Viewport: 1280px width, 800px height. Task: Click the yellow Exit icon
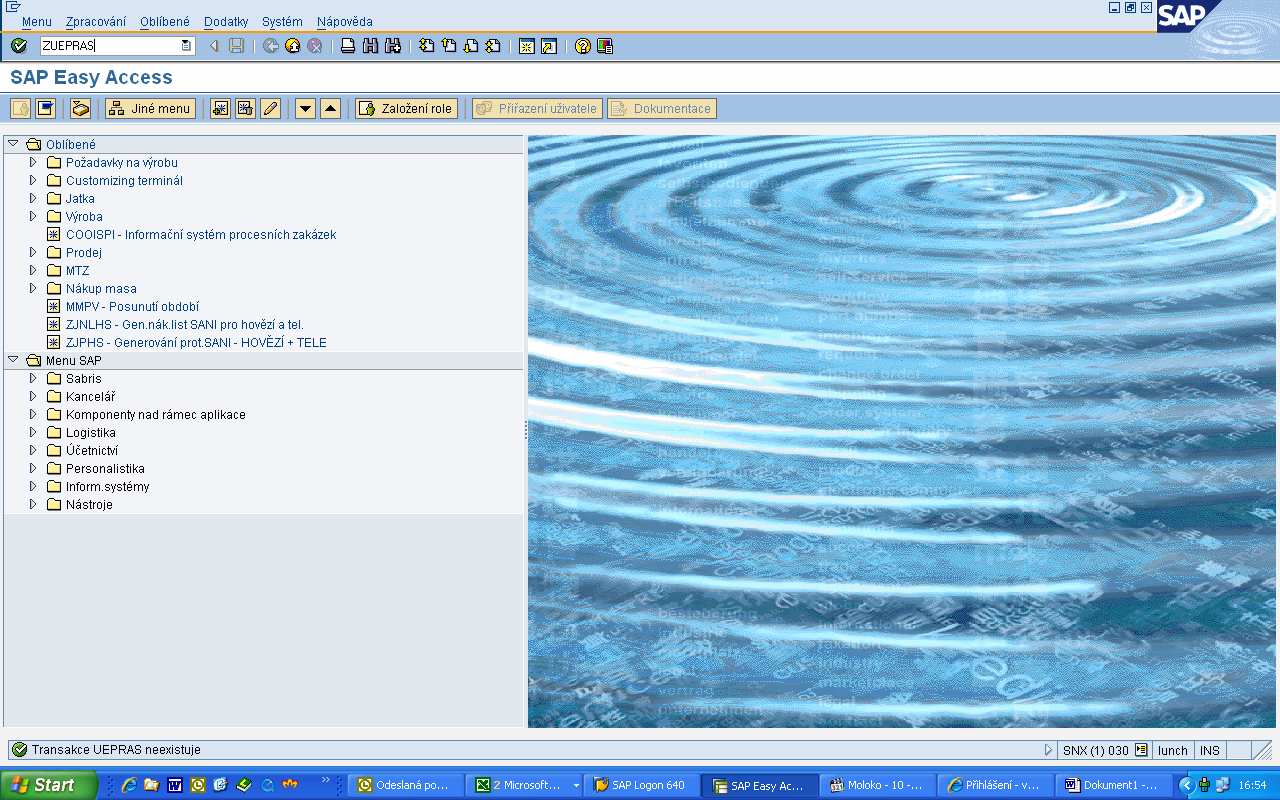coord(293,46)
